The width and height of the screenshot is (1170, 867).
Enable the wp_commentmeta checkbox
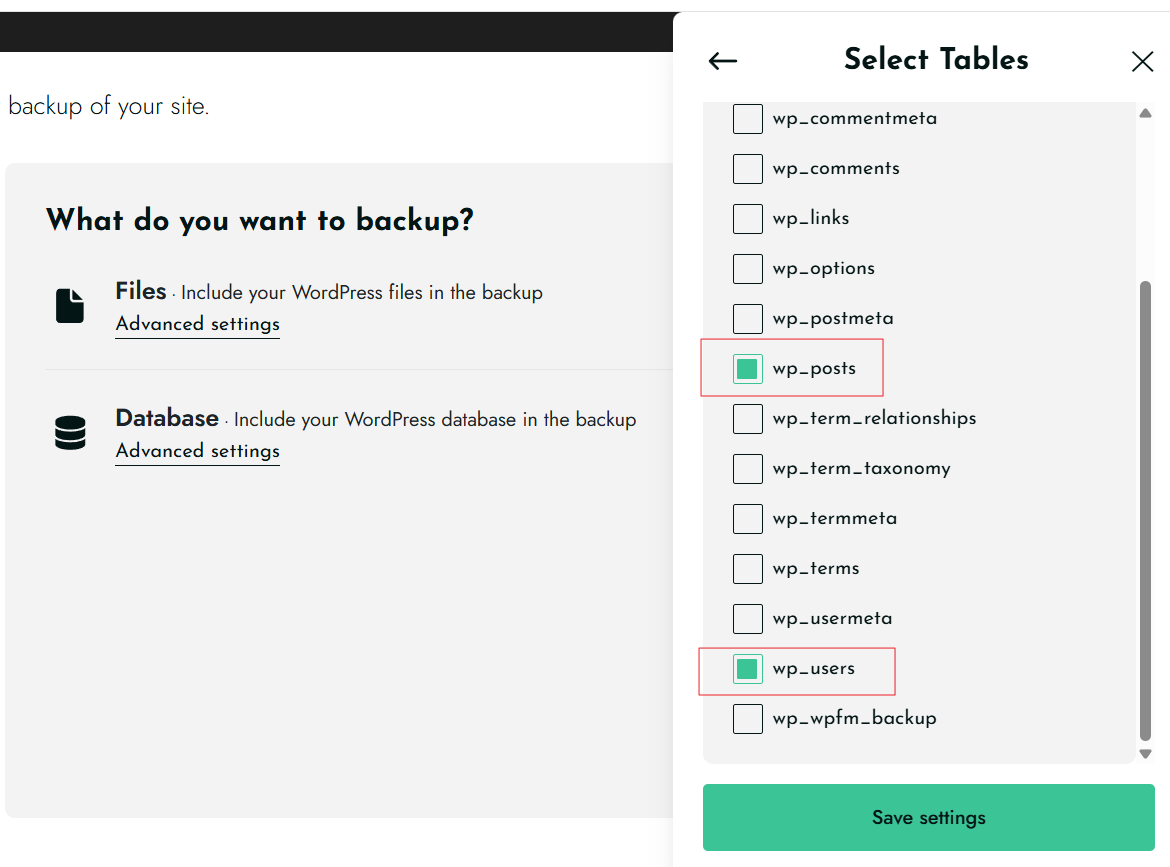pos(747,119)
